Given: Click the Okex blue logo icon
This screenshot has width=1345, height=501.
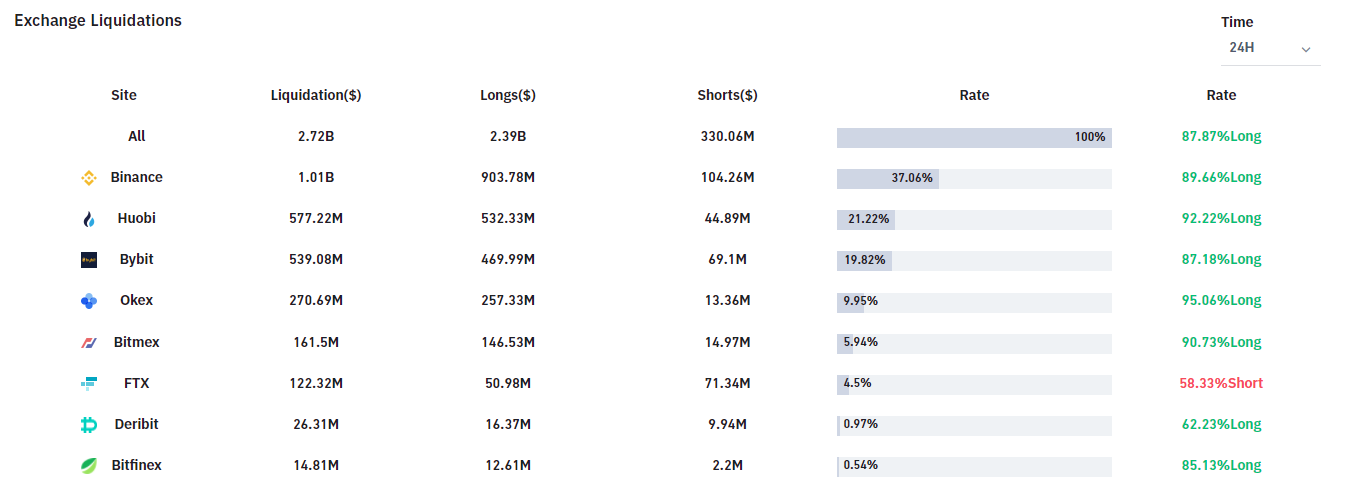Looking at the screenshot, I should point(89,301).
